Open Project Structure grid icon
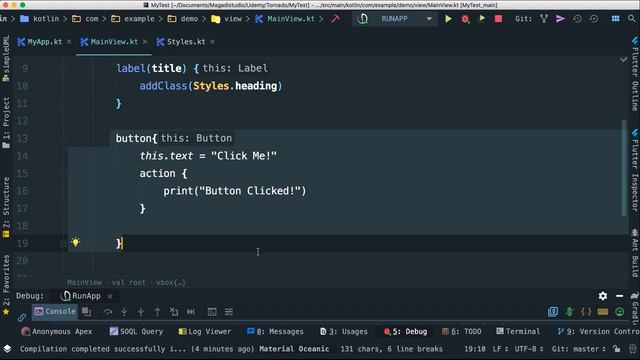 tap(615, 19)
